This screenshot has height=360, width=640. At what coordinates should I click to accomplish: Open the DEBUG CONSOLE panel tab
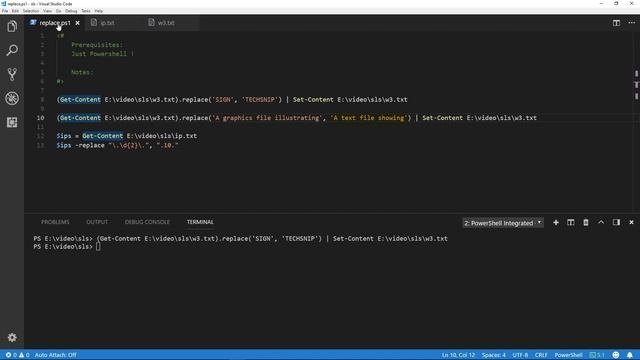[147, 222]
